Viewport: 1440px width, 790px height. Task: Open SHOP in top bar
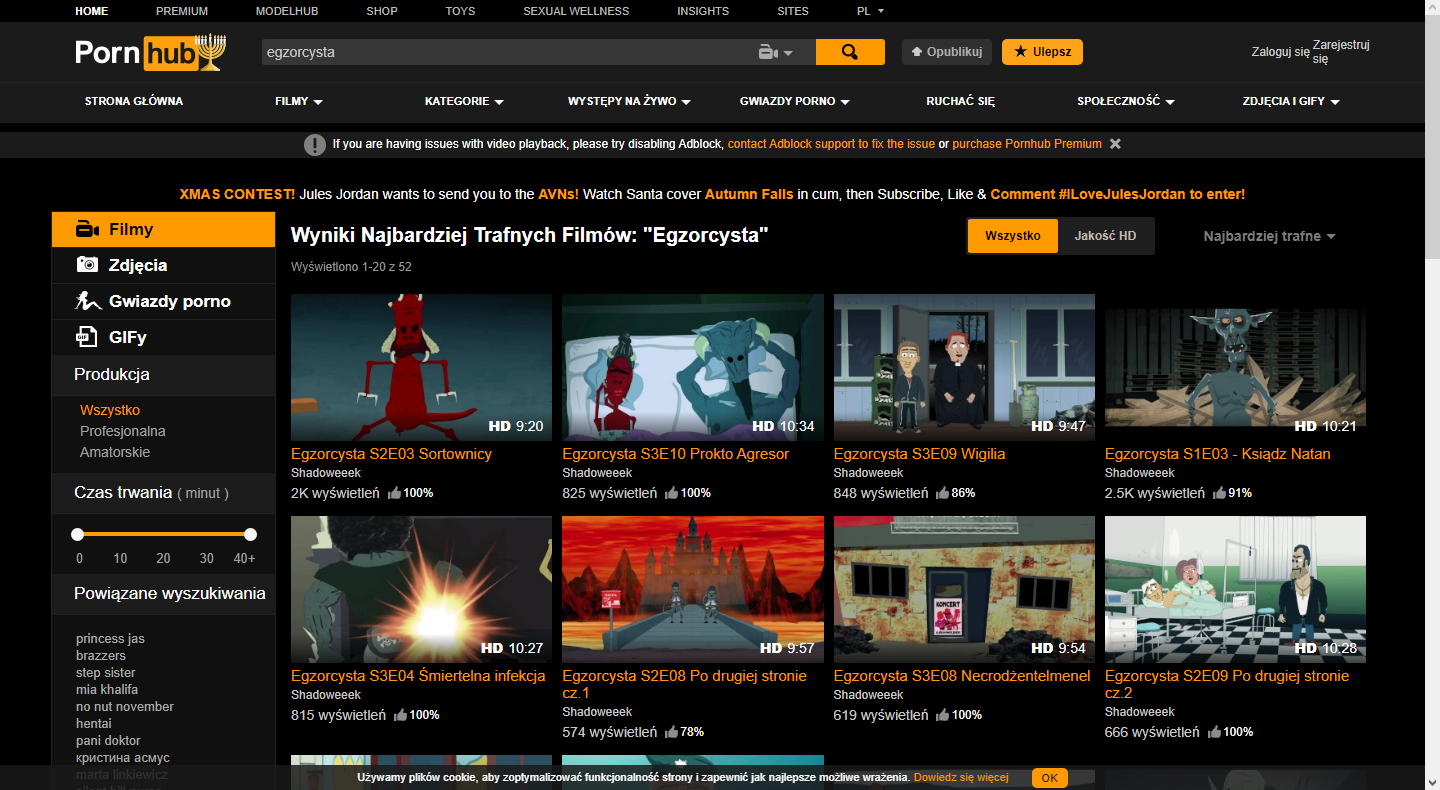pos(382,11)
